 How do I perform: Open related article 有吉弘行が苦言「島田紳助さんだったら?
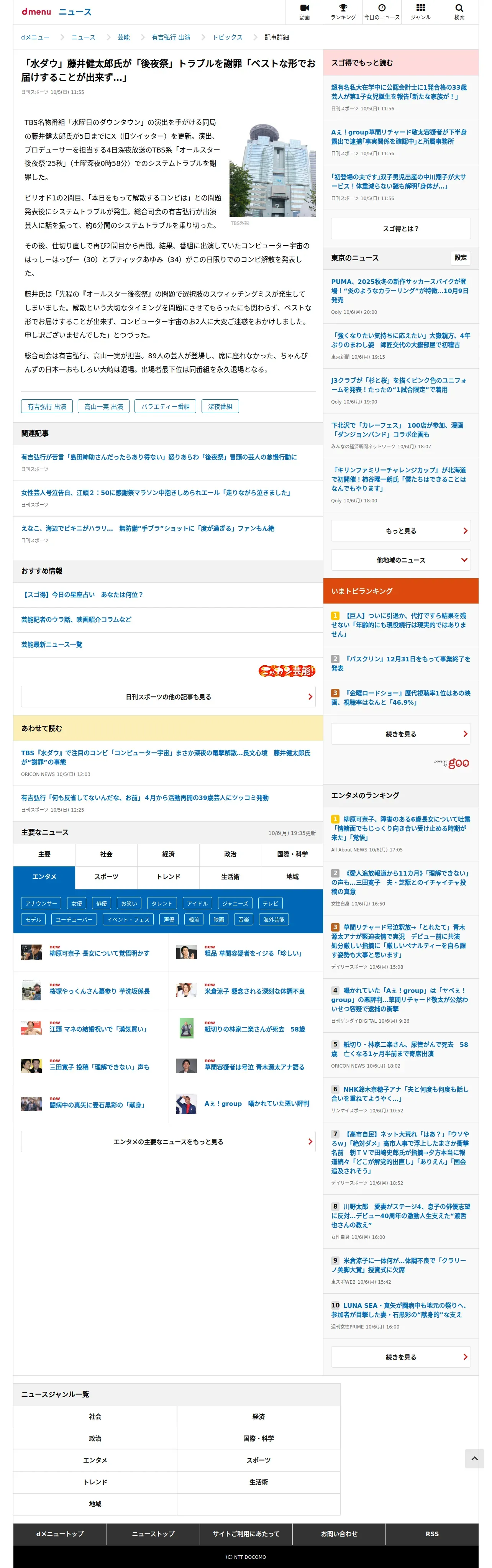tap(159, 457)
